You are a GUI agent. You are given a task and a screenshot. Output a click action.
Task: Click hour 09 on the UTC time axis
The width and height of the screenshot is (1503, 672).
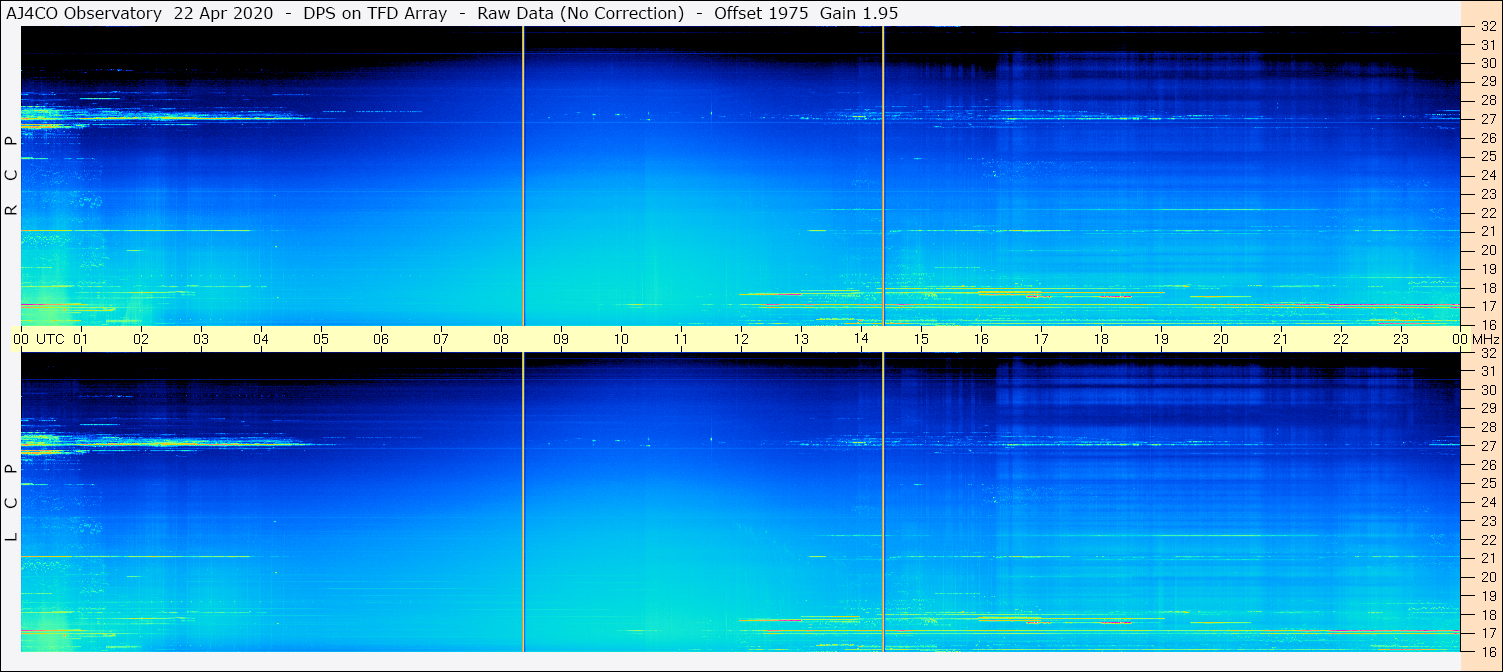(x=561, y=339)
